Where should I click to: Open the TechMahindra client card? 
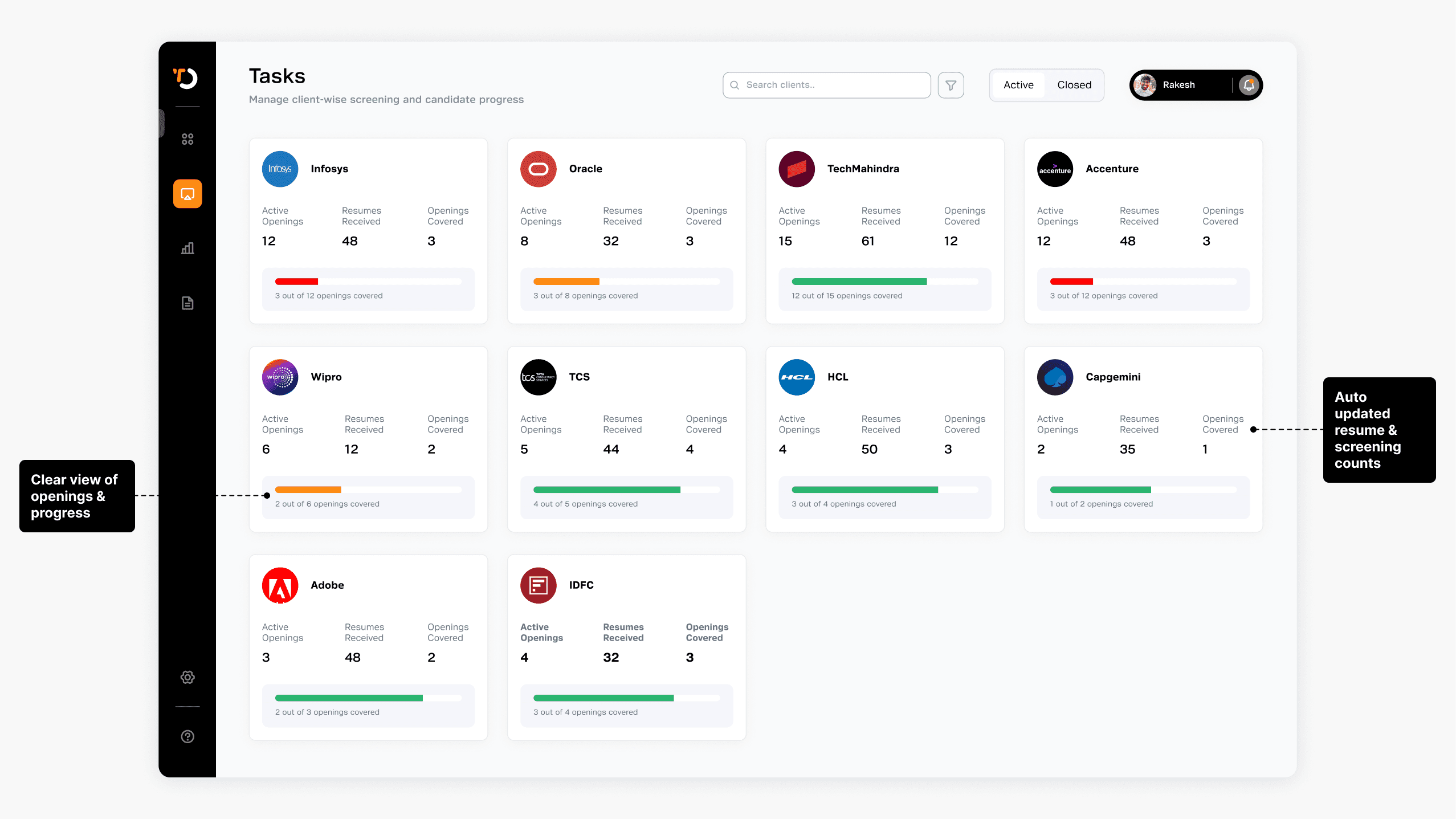(x=884, y=231)
